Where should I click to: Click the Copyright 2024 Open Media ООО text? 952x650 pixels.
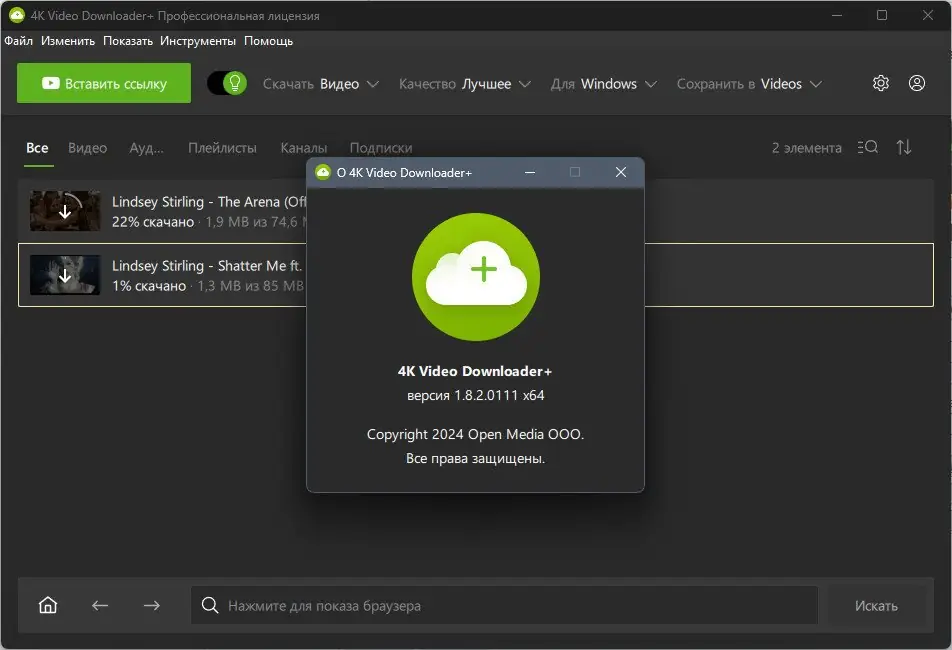tap(475, 435)
